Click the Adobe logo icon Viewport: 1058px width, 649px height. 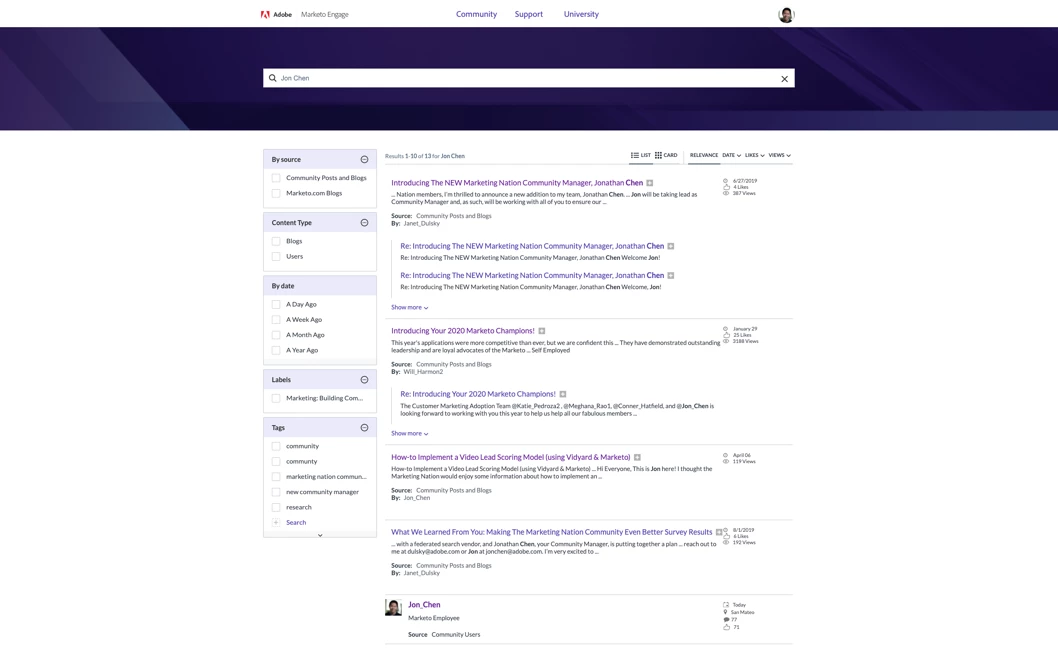pyautogui.click(x=265, y=14)
